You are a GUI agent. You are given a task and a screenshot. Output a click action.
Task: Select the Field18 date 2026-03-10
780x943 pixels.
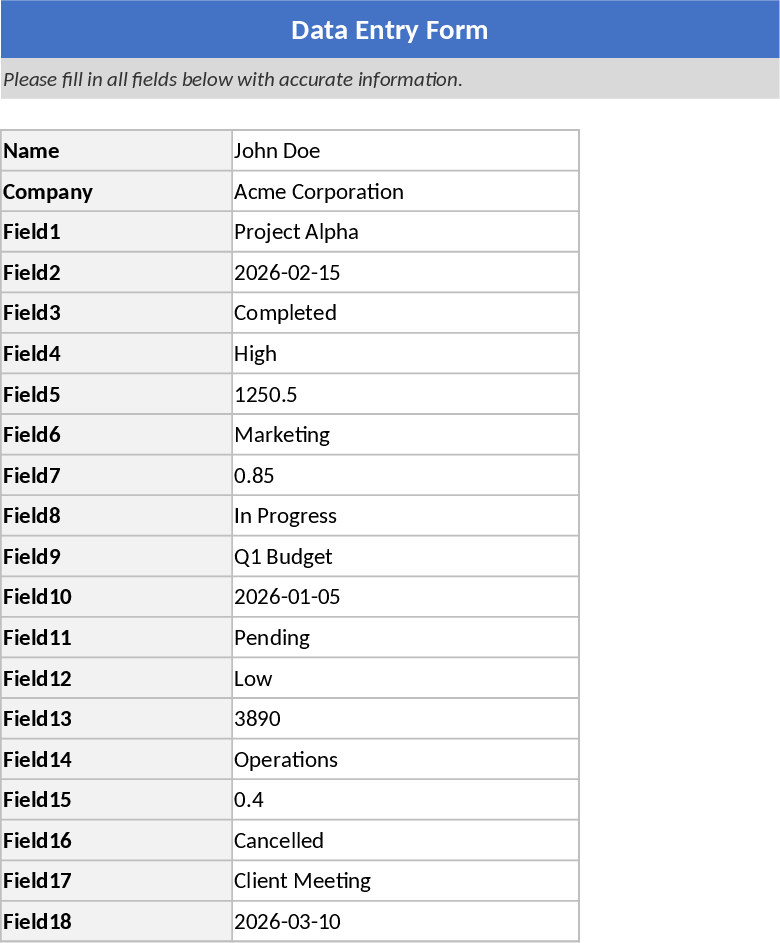tap(405, 922)
